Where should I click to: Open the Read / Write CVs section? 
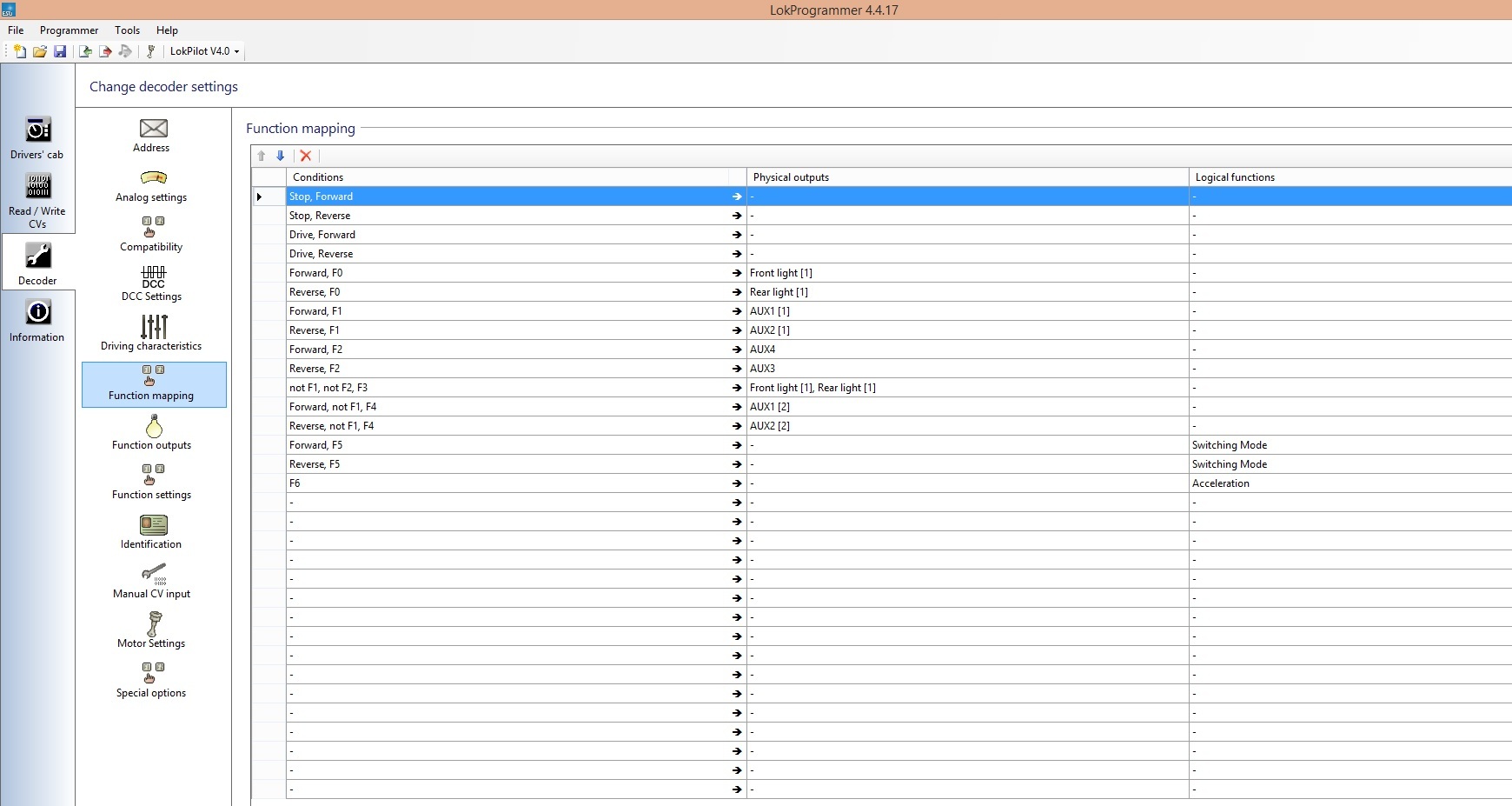pos(37,201)
